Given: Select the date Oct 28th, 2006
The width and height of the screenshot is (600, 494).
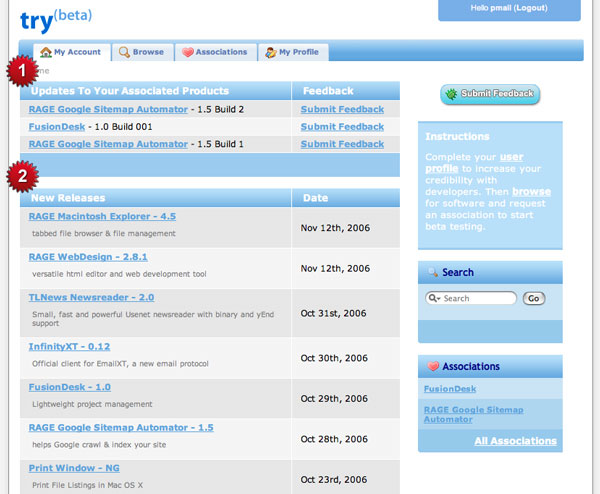Looking at the screenshot, I should click(x=334, y=439).
